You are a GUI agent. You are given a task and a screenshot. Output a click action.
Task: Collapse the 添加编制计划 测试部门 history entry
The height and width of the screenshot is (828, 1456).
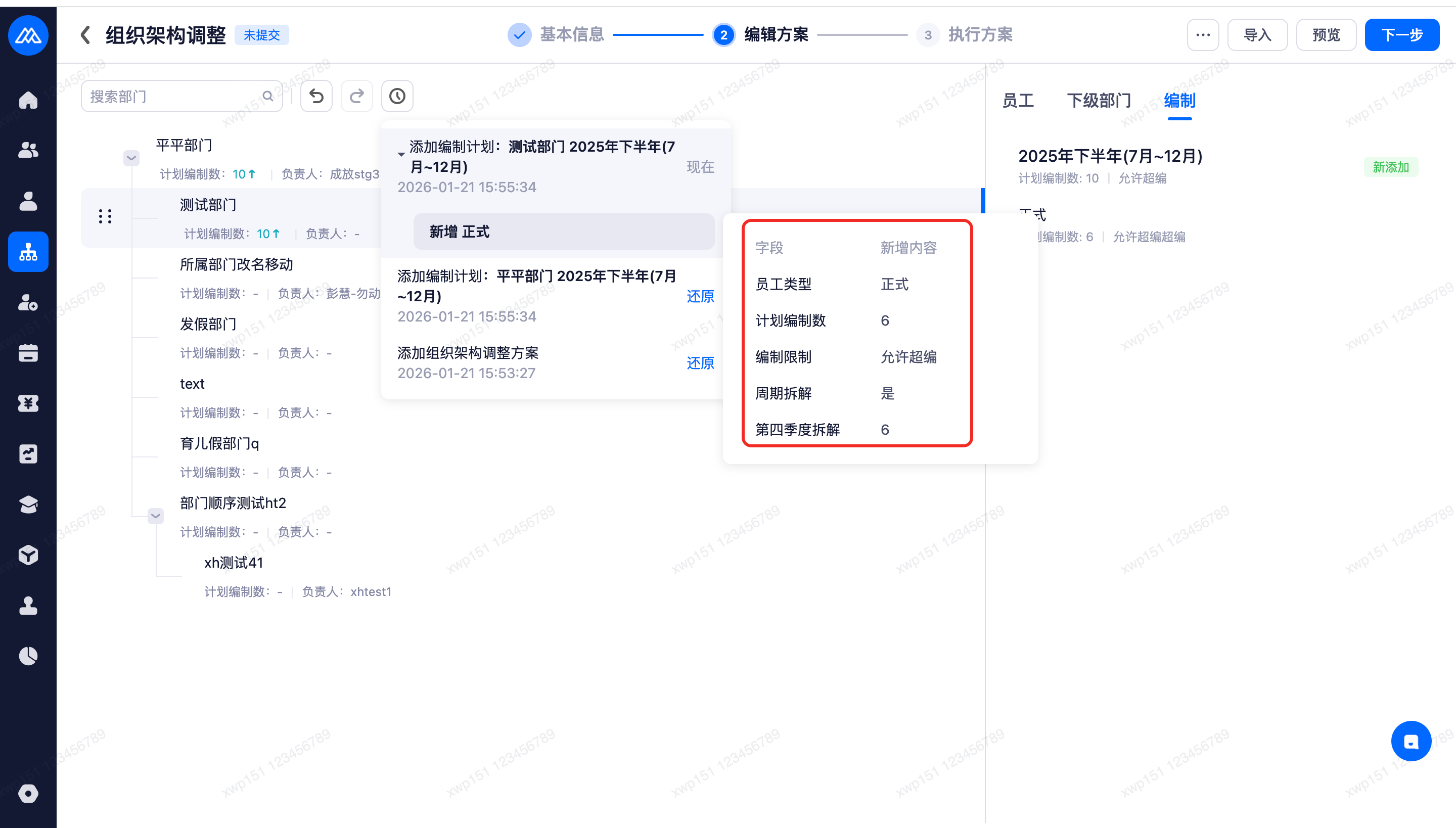point(401,154)
